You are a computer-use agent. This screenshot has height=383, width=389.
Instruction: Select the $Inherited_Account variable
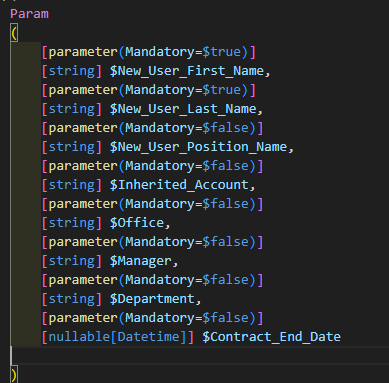(x=179, y=185)
